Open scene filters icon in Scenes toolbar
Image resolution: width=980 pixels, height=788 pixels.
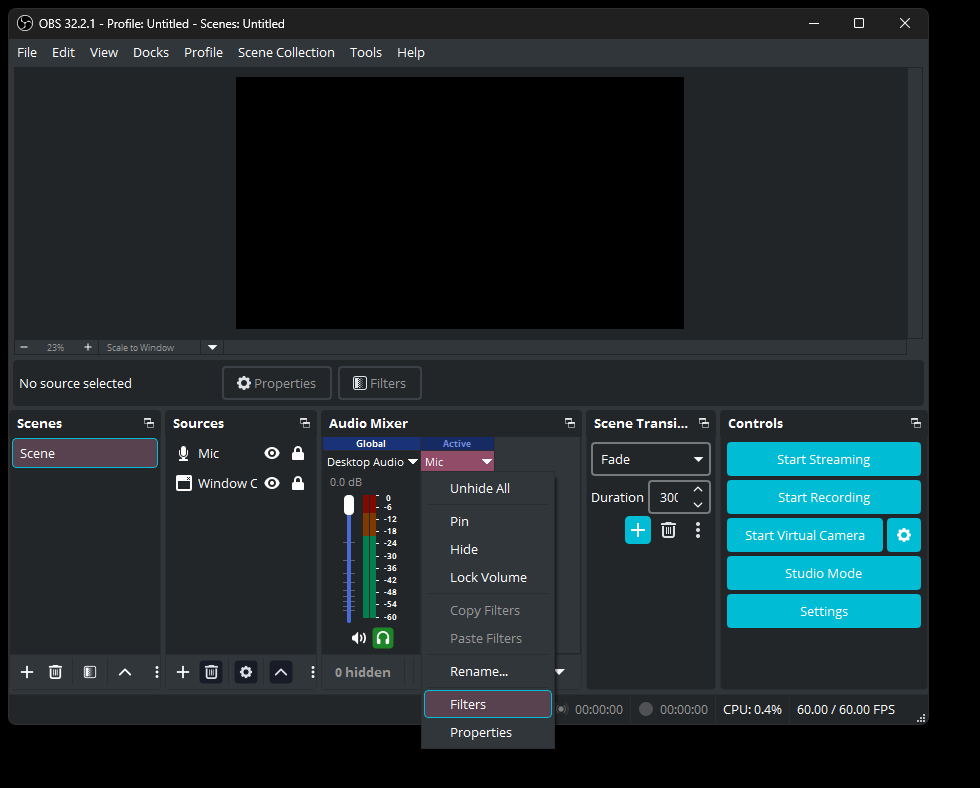[x=90, y=672]
